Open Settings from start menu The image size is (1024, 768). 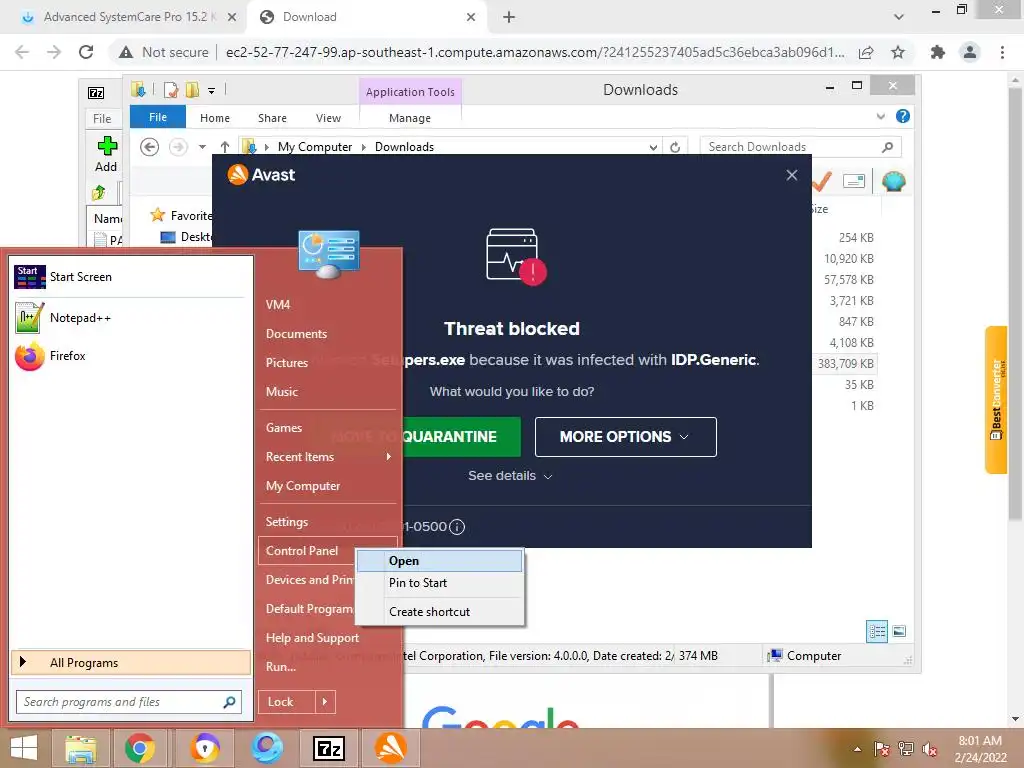[x=287, y=522]
